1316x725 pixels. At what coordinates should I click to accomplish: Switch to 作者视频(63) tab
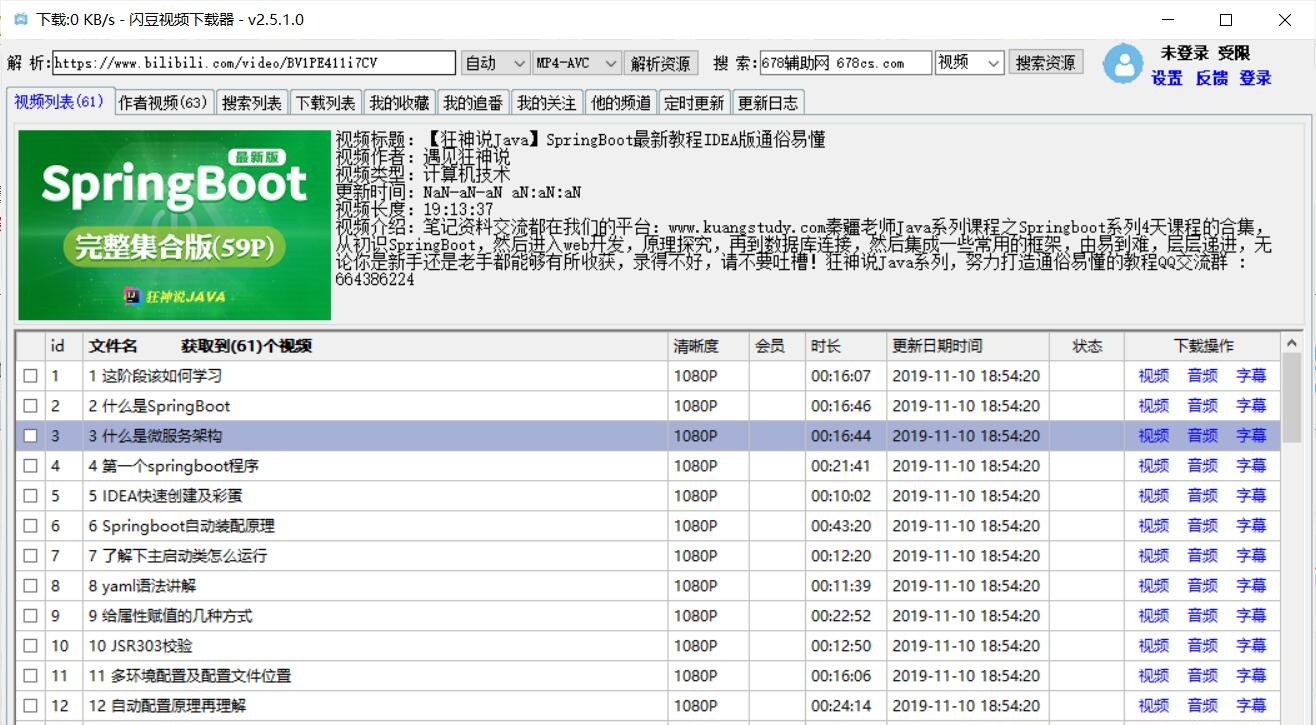pos(163,102)
